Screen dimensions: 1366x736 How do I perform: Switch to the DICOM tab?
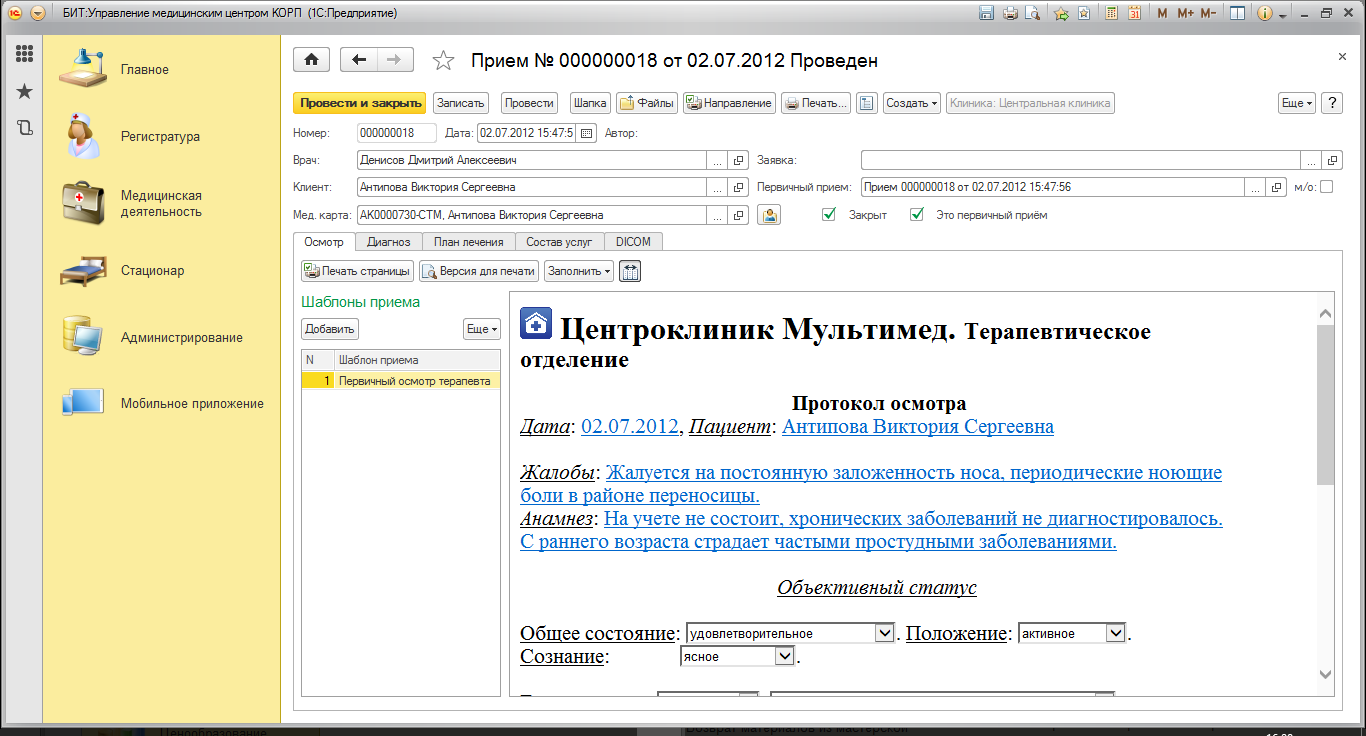coord(633,242)
